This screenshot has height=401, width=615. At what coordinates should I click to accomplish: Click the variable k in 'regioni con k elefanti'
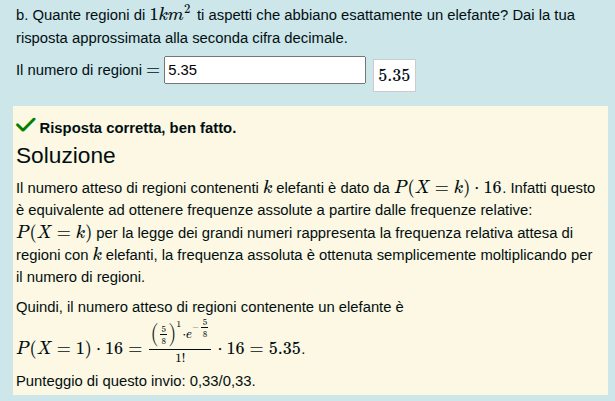click(x=97, y=255)
